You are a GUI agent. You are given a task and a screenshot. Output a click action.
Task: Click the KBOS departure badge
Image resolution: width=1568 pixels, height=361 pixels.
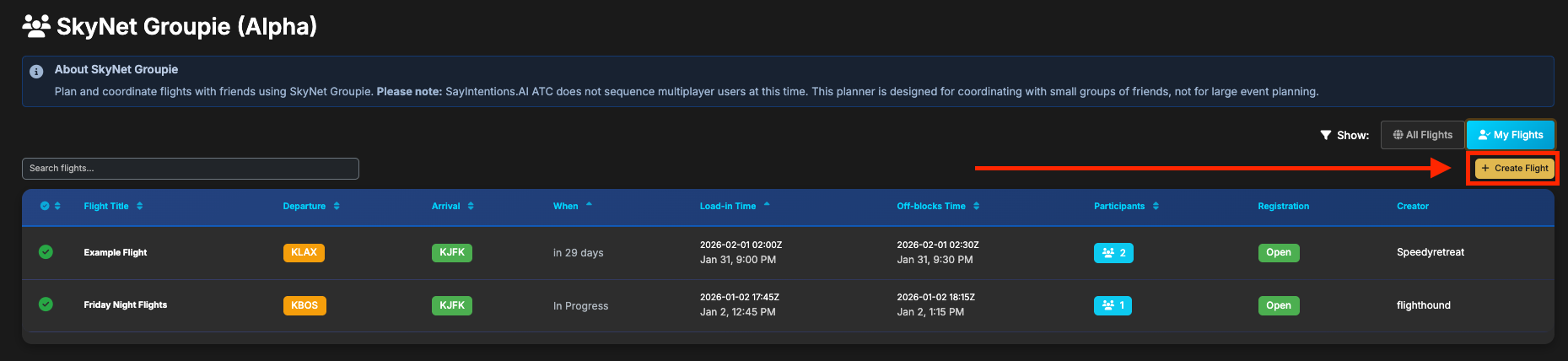(x=304, y=305)
